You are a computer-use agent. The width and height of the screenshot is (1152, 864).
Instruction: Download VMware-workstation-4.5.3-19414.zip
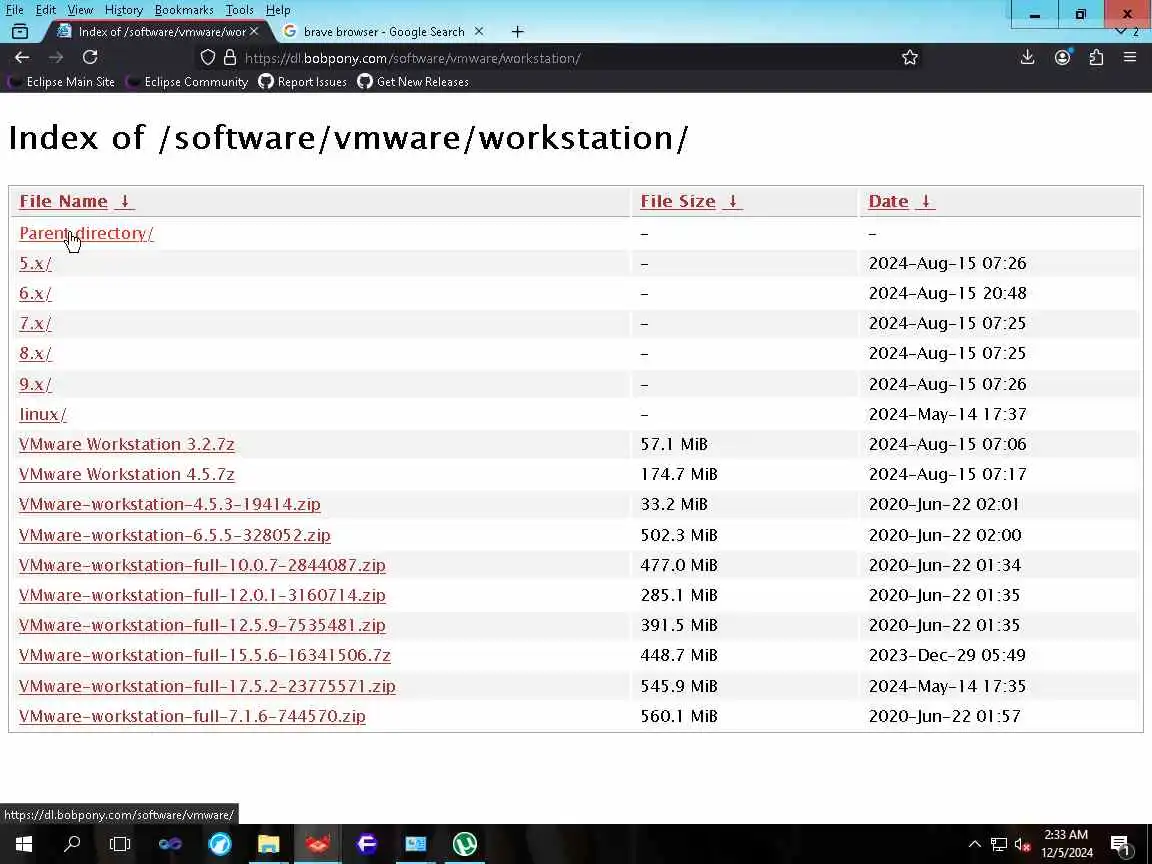point(170,505)
